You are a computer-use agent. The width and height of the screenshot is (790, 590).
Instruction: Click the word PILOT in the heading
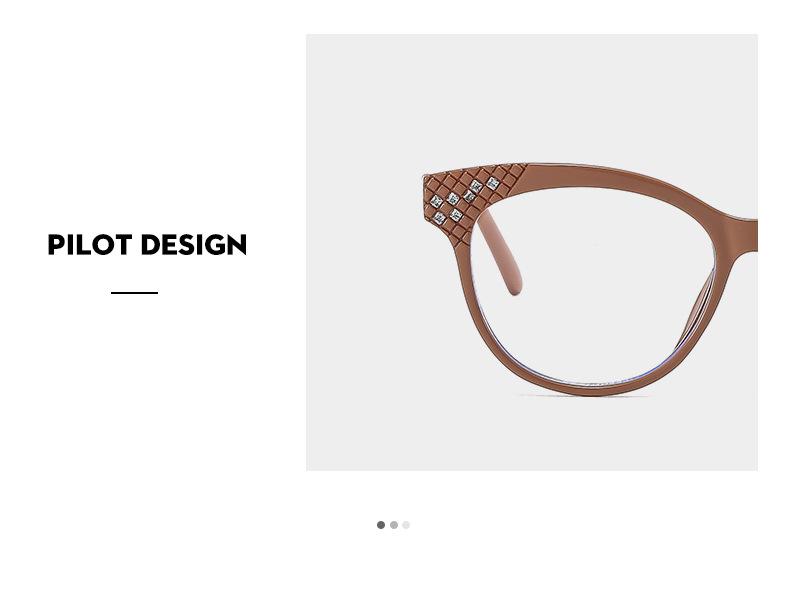(x=90, y=244)
